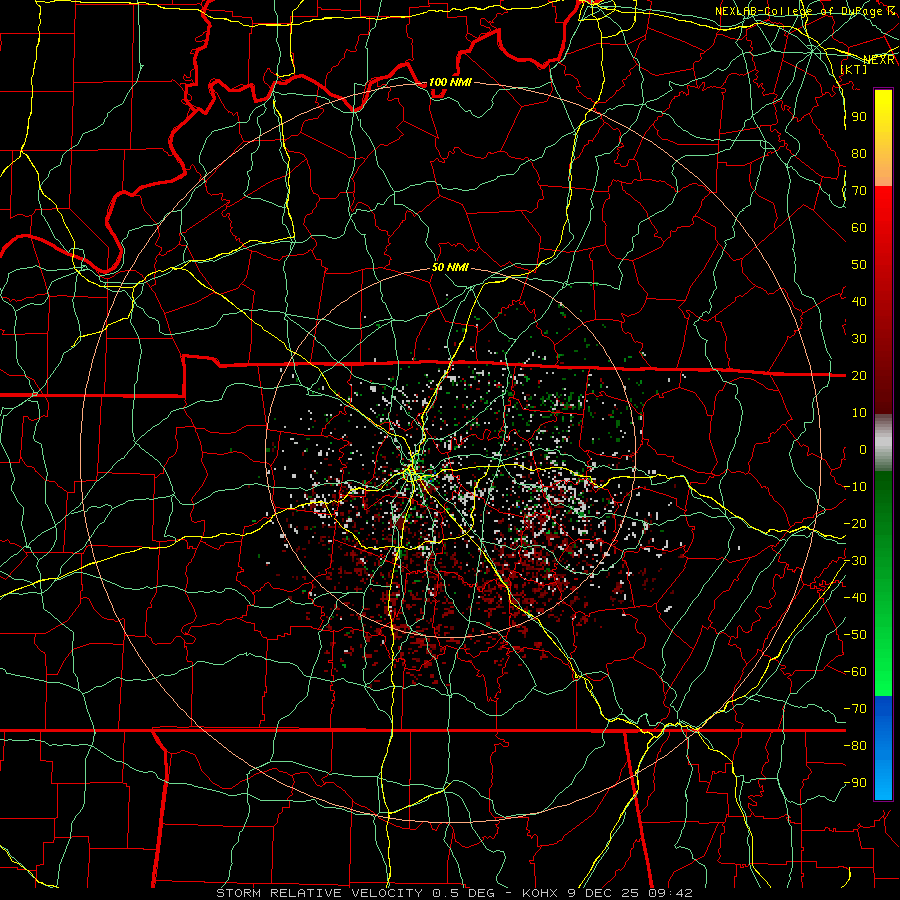Select the 0 label on the velocity scale
This screenshot has height=900, width=900.
[863, 449]
